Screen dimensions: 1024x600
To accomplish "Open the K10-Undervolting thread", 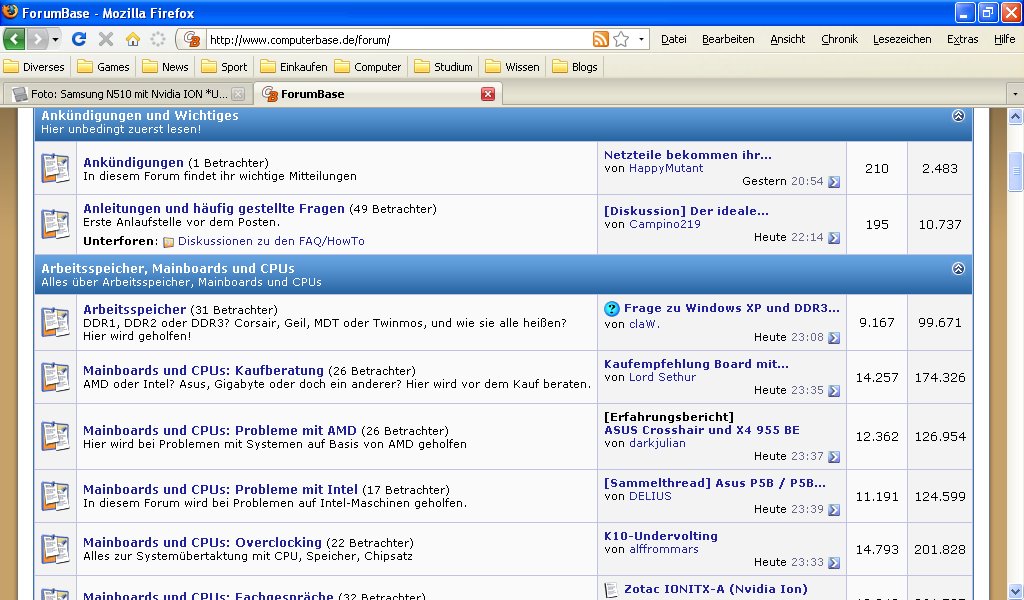I will (x=660, y=536).
